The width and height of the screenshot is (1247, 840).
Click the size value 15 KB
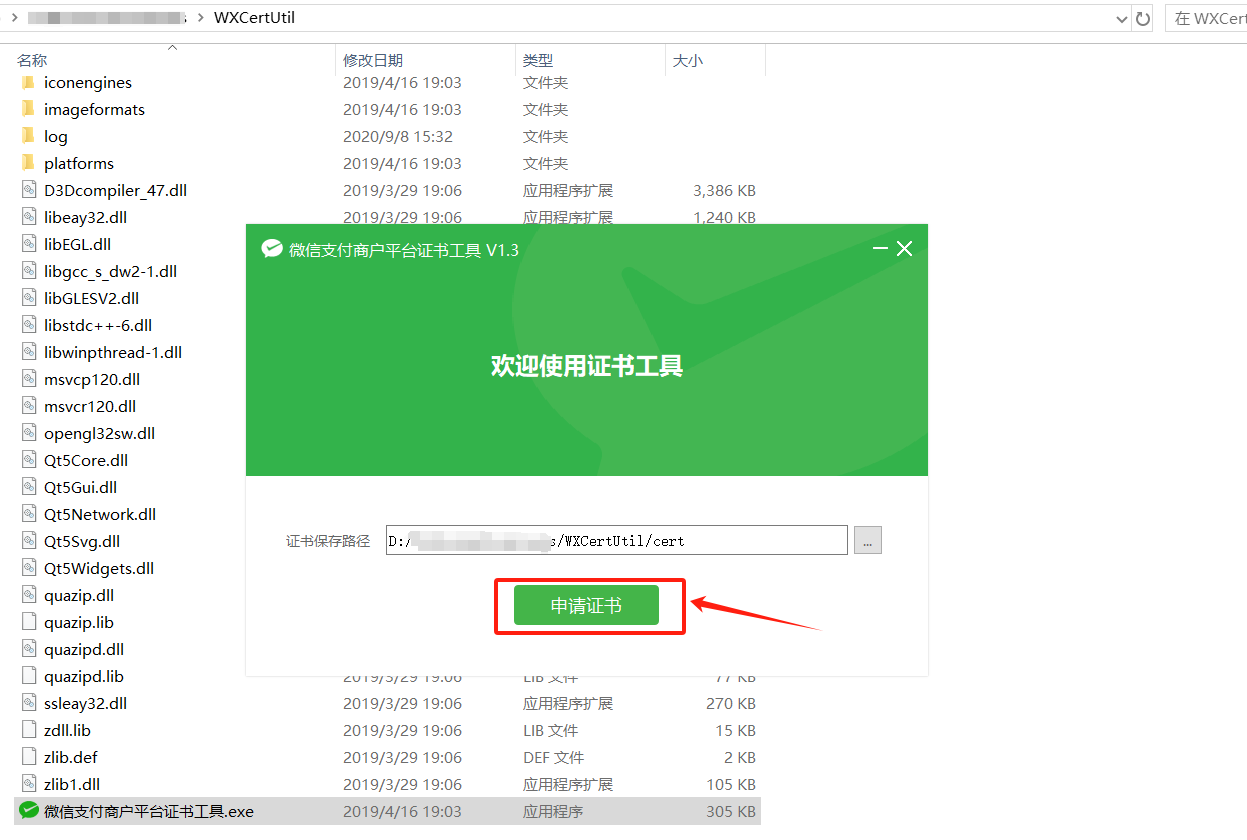point(735,730)
